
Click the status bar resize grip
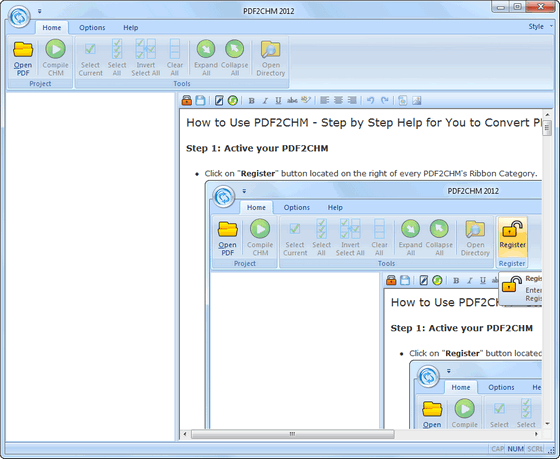(552, 450)
